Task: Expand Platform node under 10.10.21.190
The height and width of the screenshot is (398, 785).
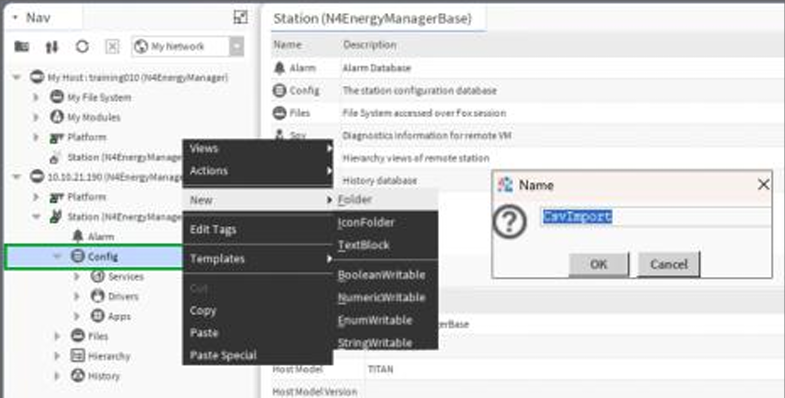Action: click(x=36, y=197)
